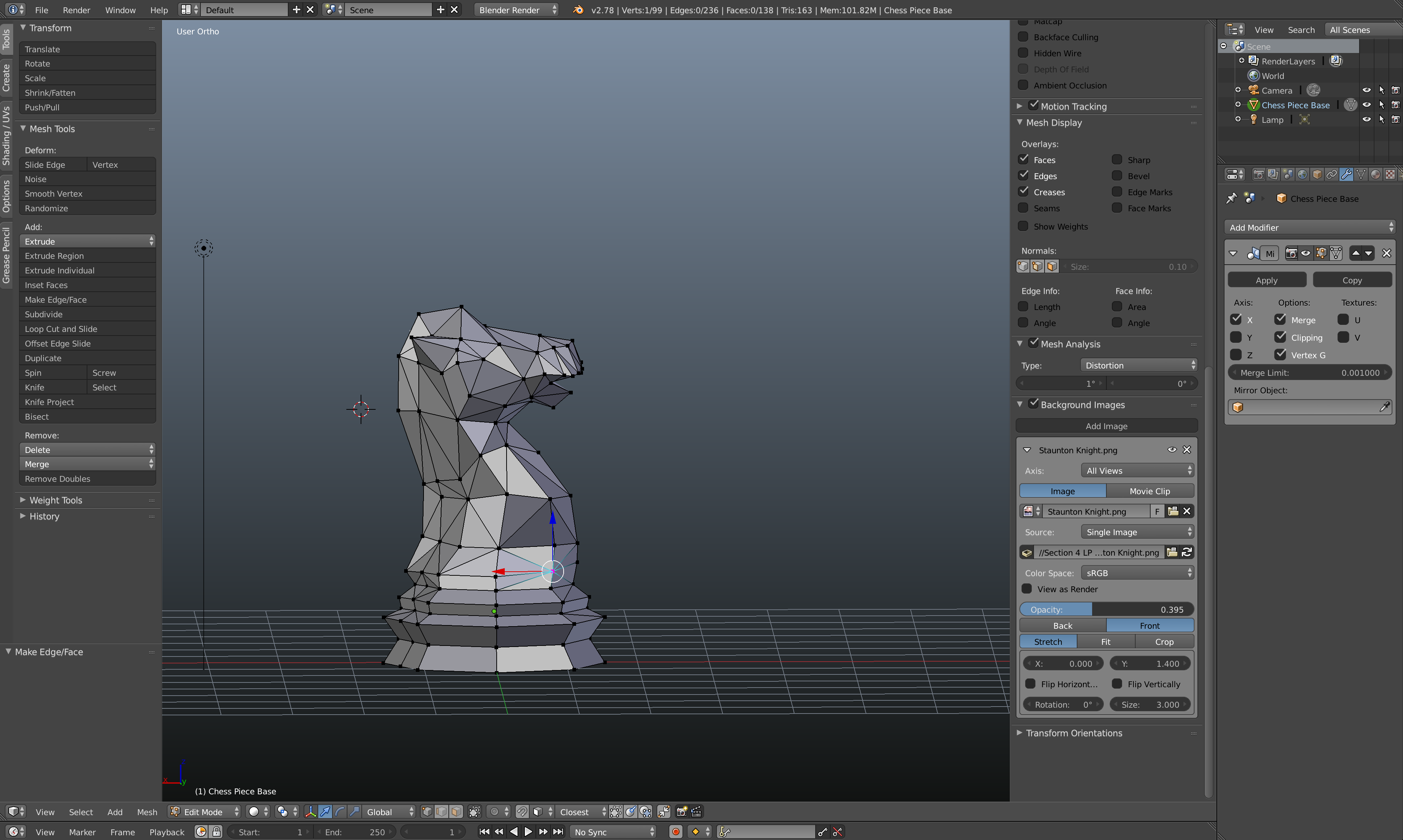This screenshot has width=1403, height=840.
Task: Move Mirror modifier down in stack
Action: point(1368,253)
